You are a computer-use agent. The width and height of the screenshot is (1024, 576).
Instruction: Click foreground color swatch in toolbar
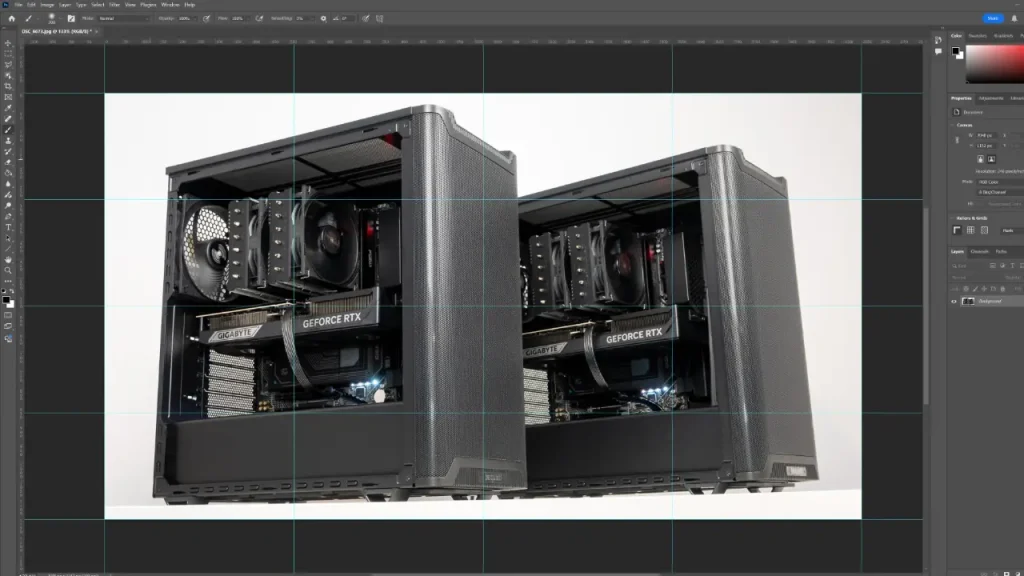point(6,300)
